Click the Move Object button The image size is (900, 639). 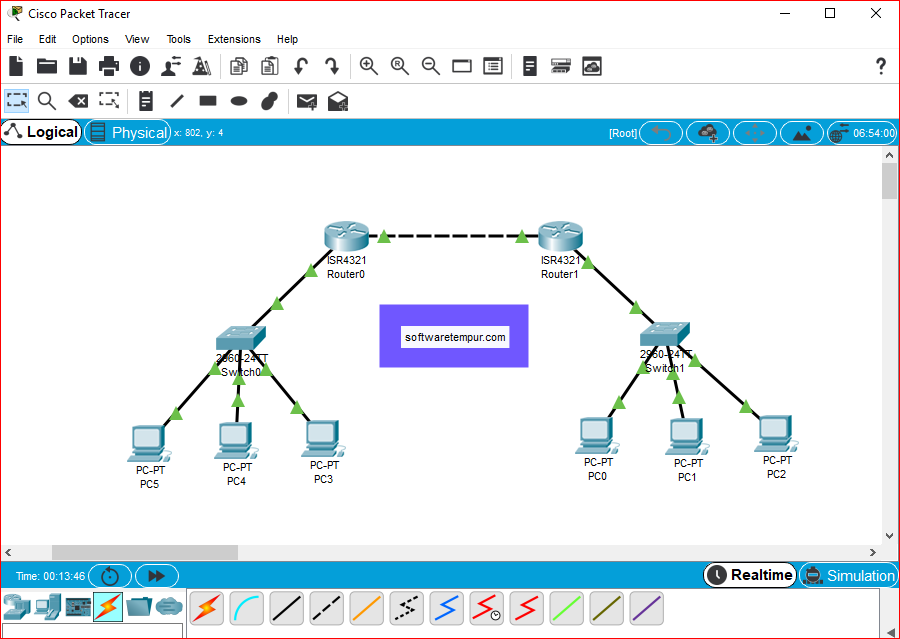pyautogui.click(x=755, y=133)
